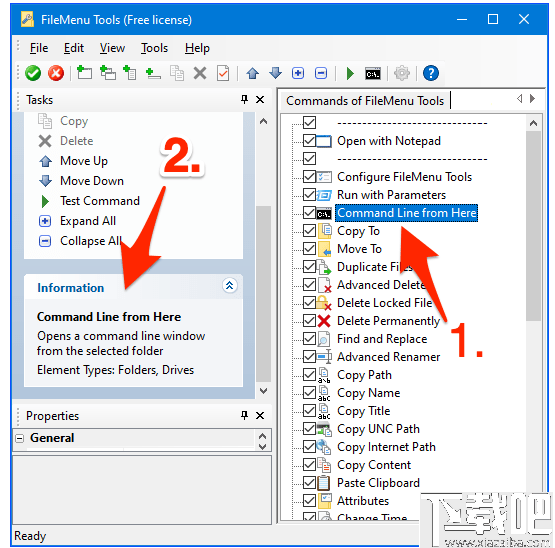
Task: Collapse the General properties group
Action: click(20, 438)
